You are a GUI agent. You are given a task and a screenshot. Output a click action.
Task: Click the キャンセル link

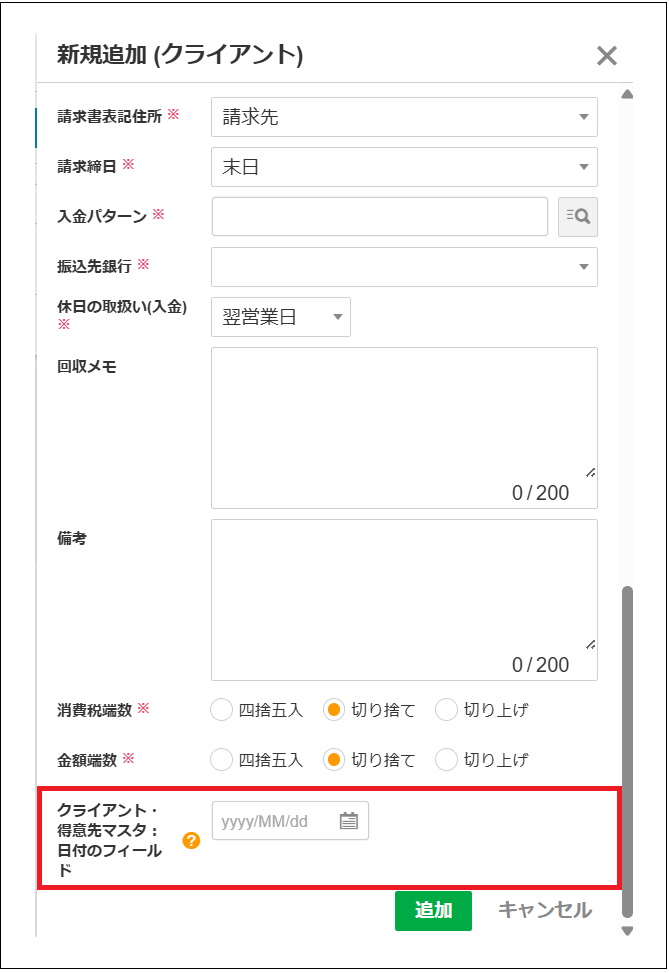click(x=545, y=910)
